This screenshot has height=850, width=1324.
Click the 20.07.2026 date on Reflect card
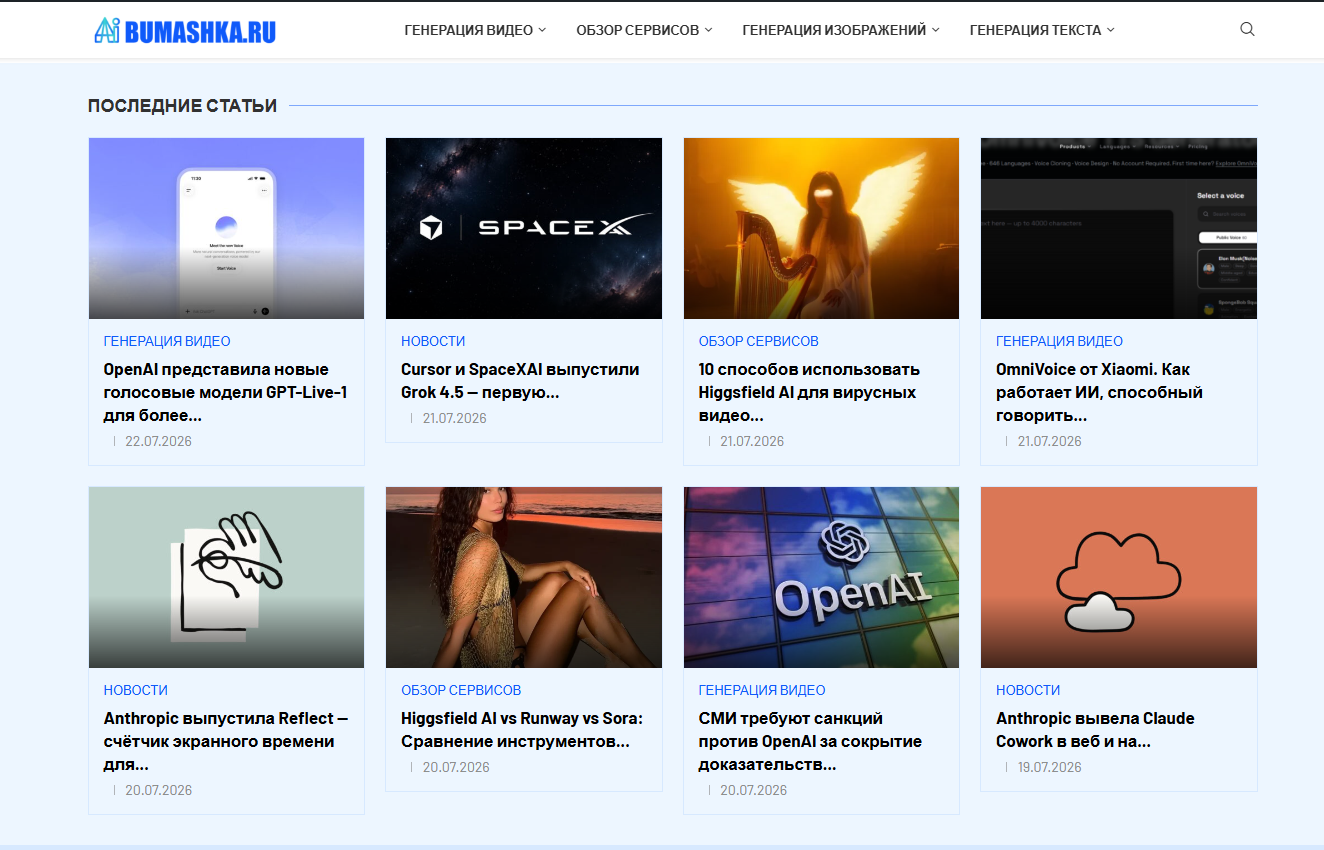[x=158, y=790]
